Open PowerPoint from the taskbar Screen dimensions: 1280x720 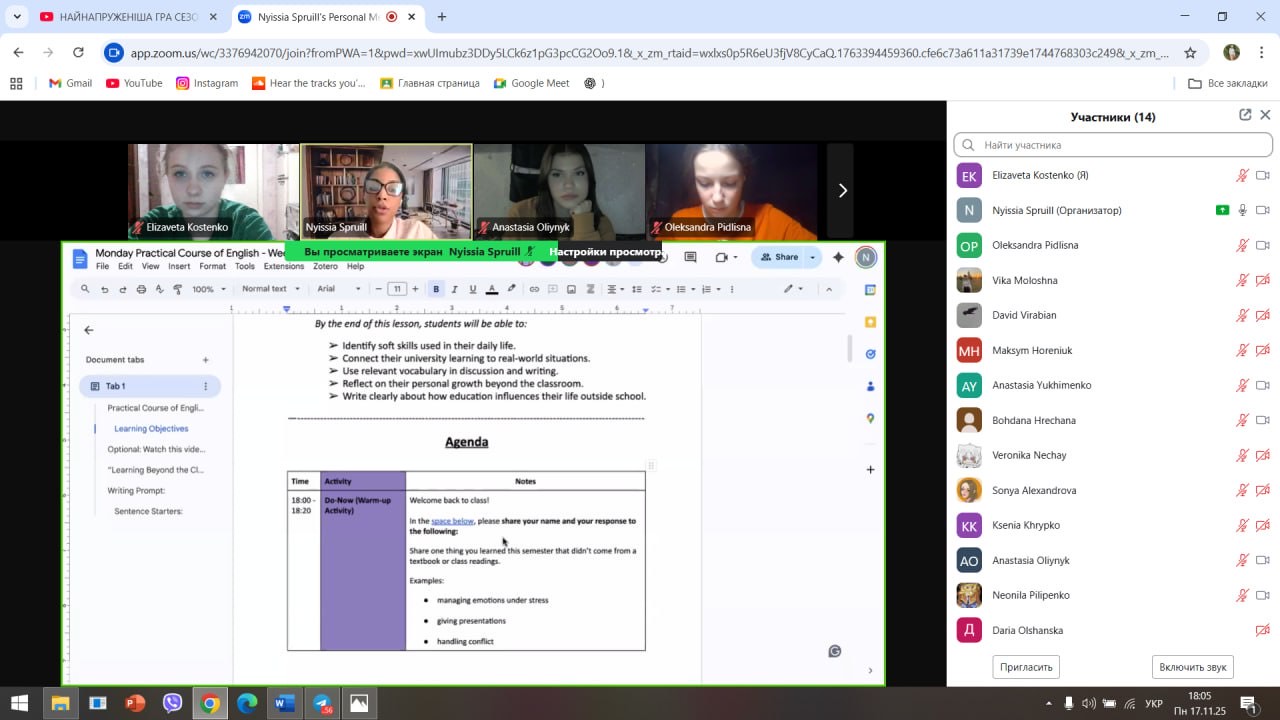click(135, 703)
